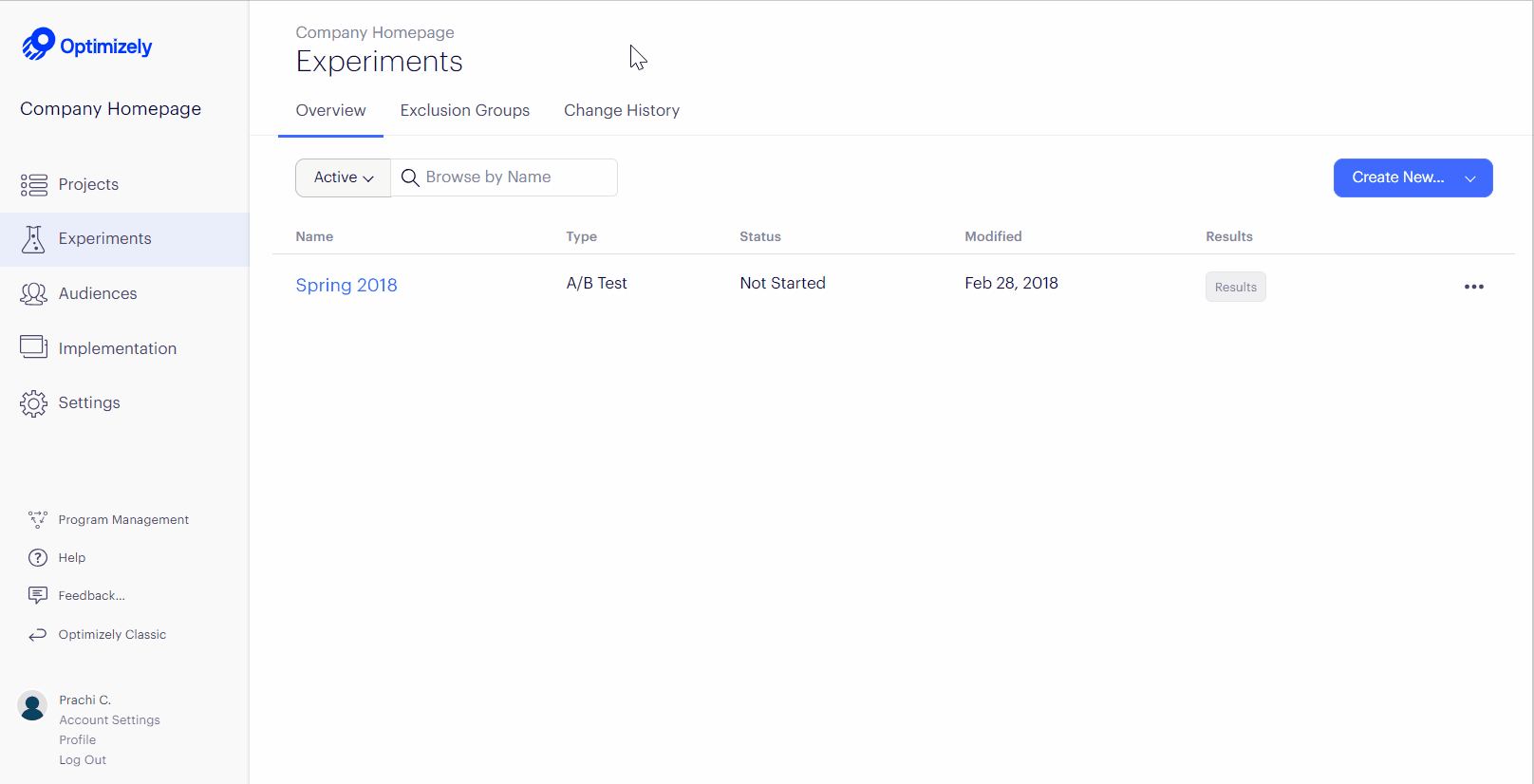
Task: Click the Browse by Name search field
Action: [x=504, y=177]
